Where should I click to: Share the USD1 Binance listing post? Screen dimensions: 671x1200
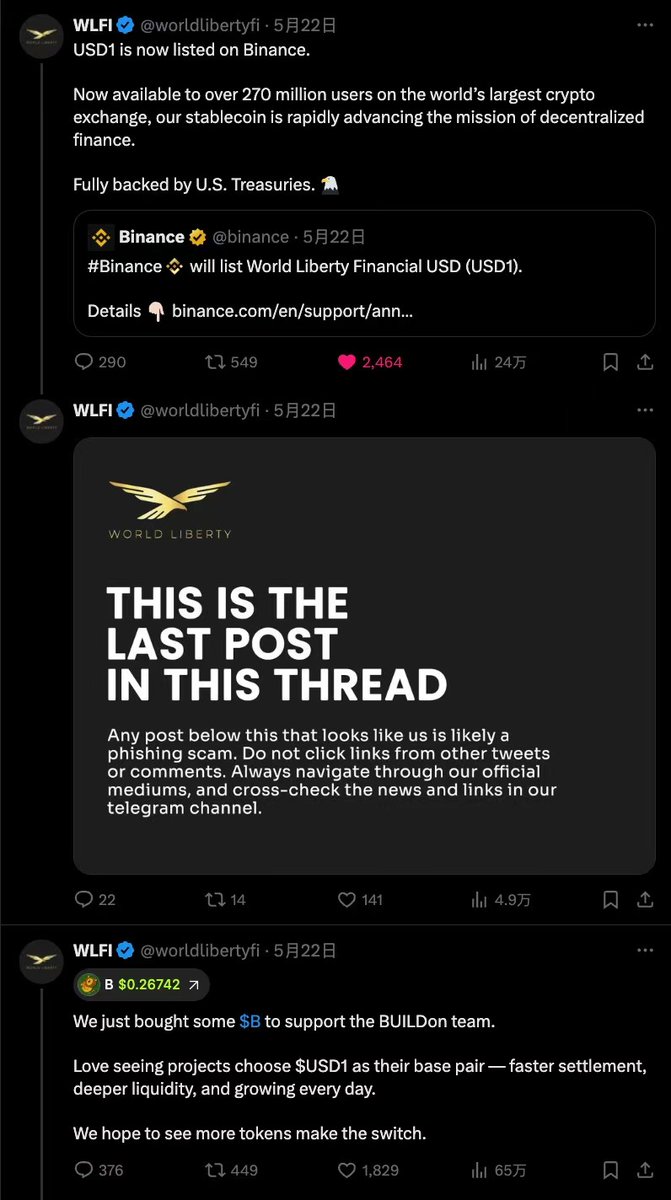point(645,362)
